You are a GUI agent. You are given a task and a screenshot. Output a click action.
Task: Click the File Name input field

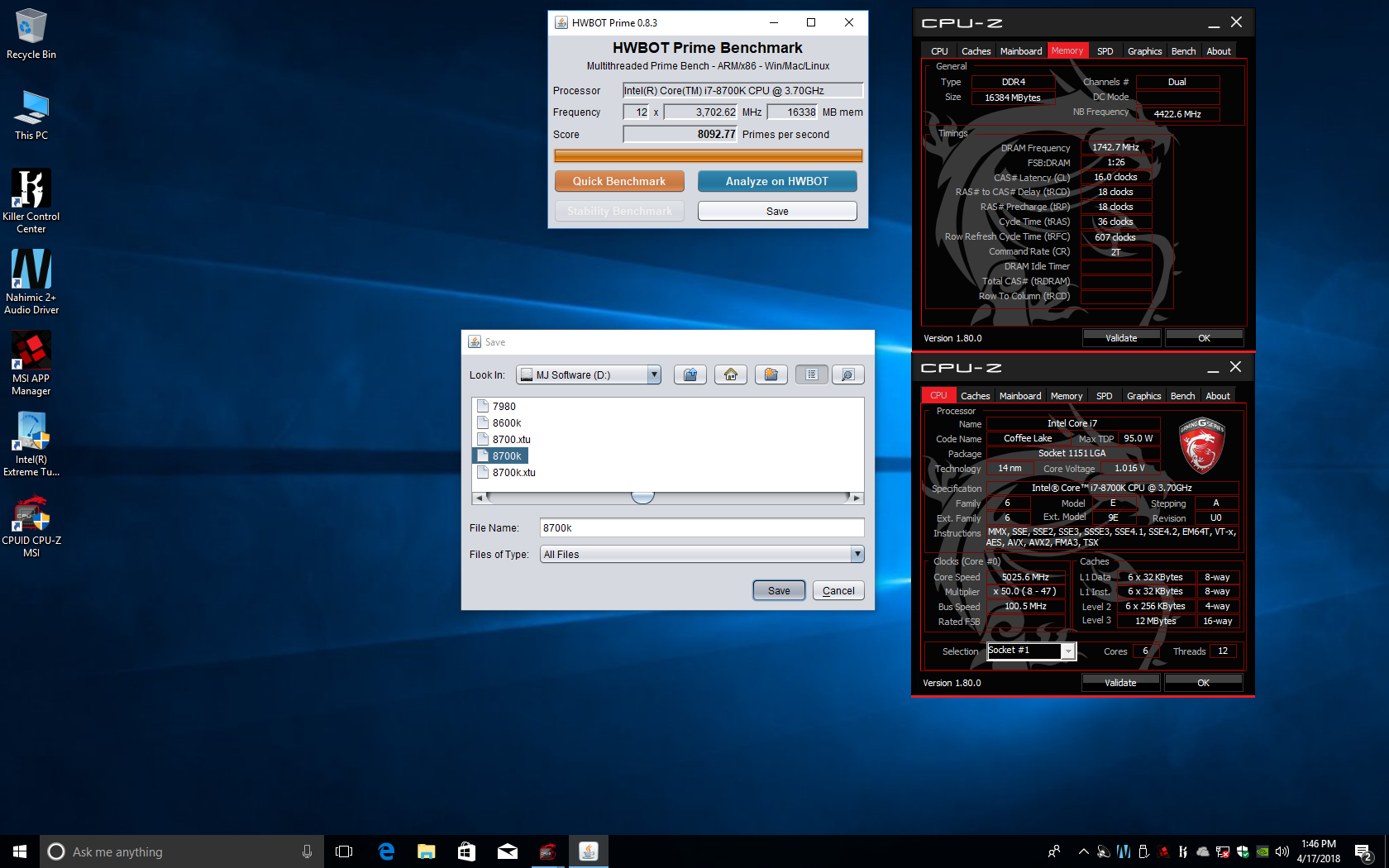pos(702,527)
